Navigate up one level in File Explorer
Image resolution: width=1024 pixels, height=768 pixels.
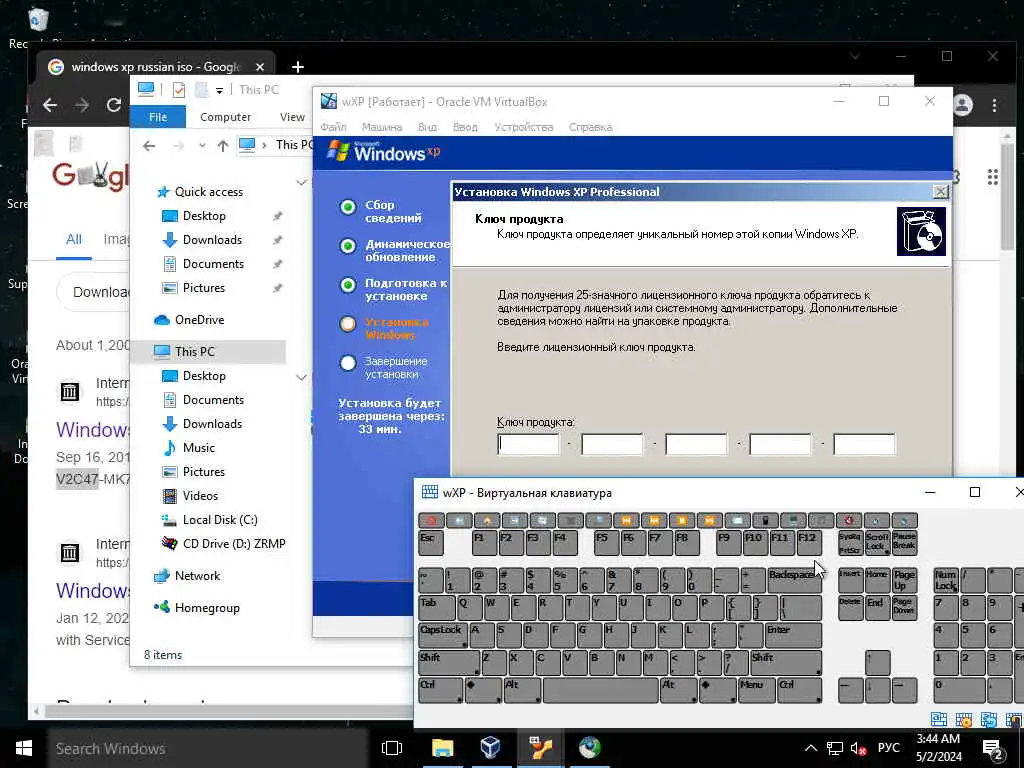click(223, 146)
